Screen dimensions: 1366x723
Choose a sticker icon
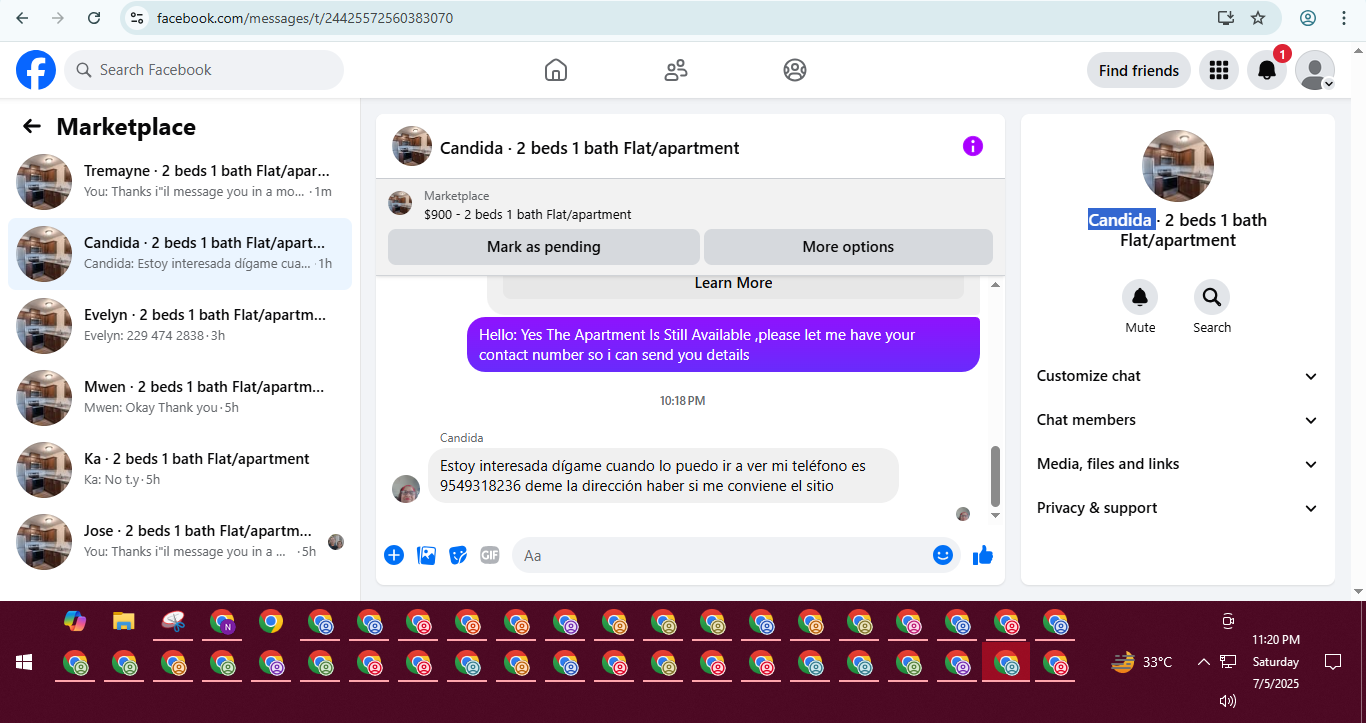(458, 555)
